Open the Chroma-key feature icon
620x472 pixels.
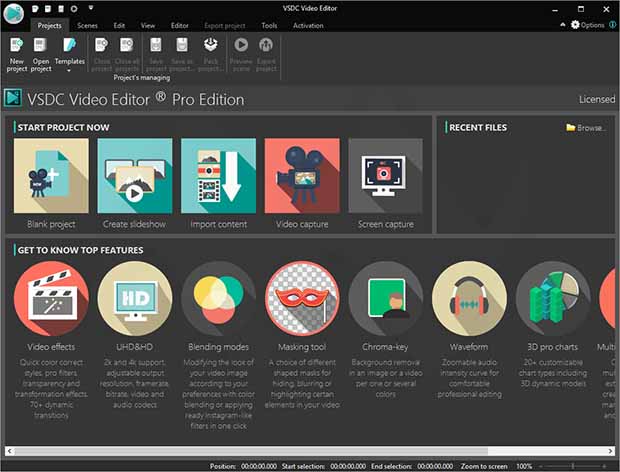pos(386,298)
